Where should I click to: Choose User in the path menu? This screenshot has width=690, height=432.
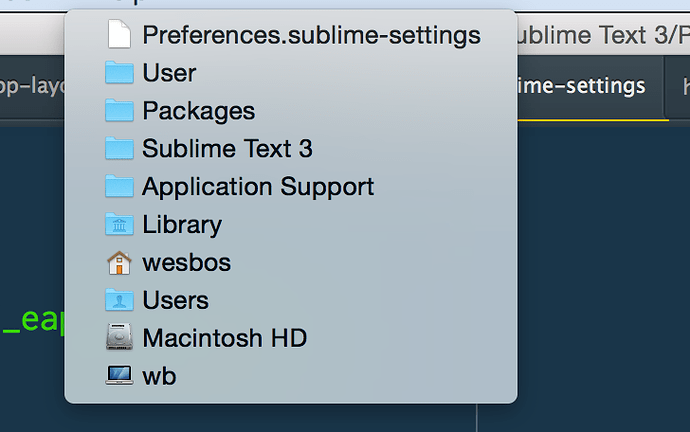291,73
